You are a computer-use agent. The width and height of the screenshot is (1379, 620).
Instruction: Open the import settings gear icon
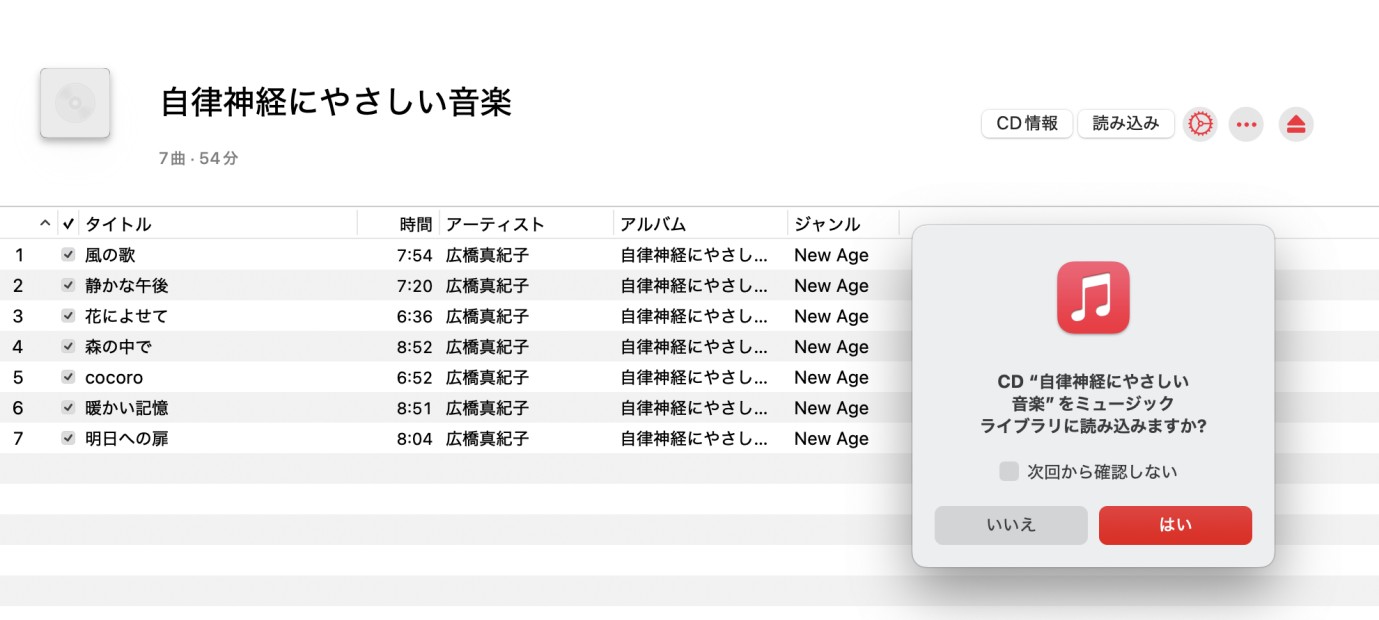pos(1200,124)
